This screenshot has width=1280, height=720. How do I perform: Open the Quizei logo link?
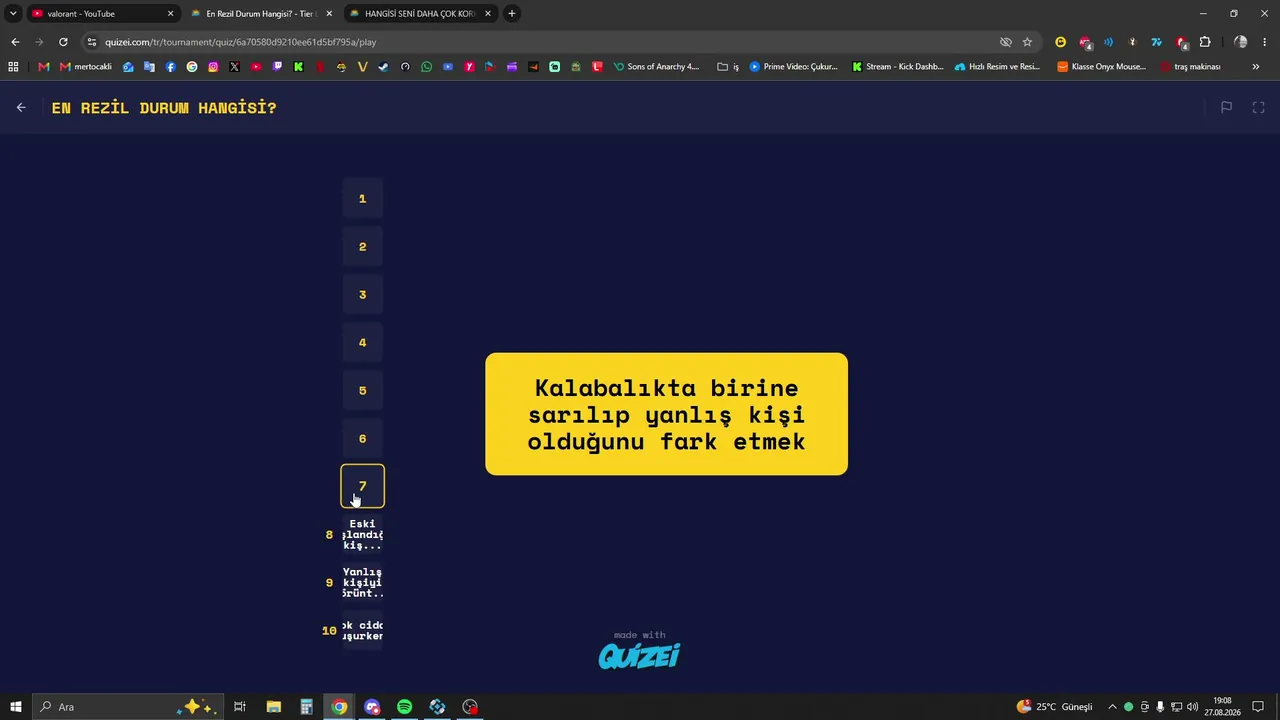pos(639,655)
